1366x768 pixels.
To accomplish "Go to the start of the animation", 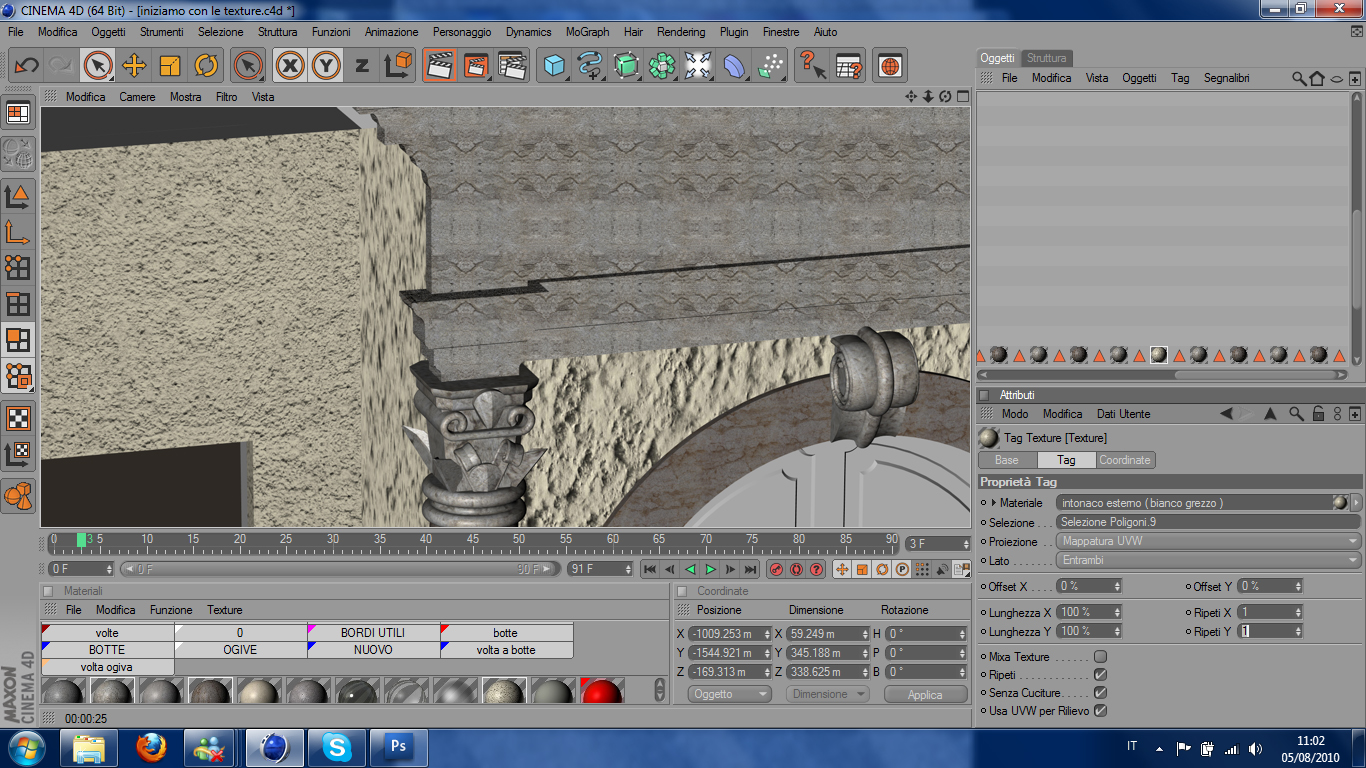I will [649, 569].
